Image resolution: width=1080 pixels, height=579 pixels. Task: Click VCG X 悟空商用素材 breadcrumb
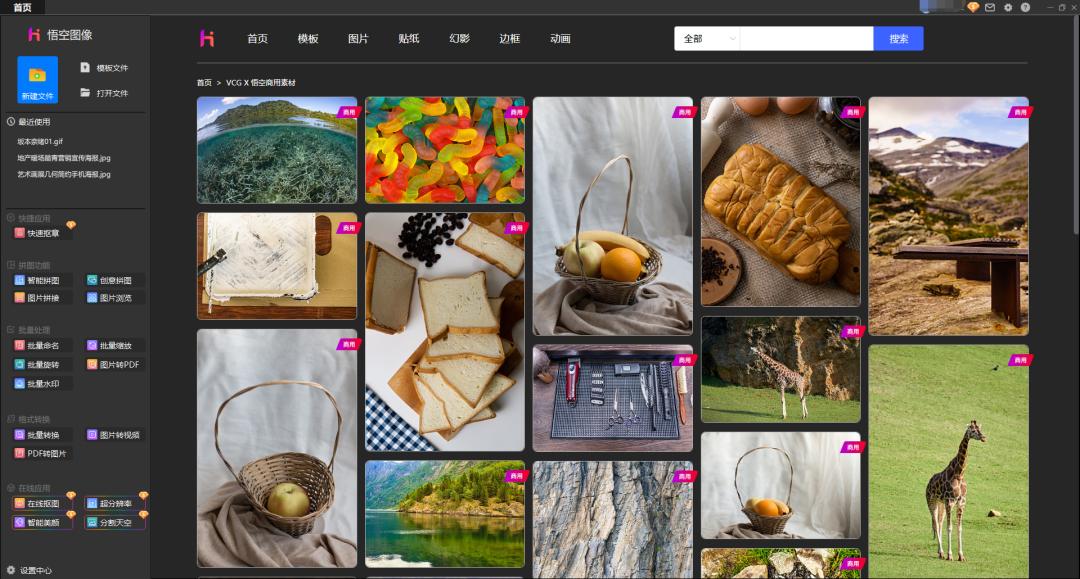click(260, 83)
